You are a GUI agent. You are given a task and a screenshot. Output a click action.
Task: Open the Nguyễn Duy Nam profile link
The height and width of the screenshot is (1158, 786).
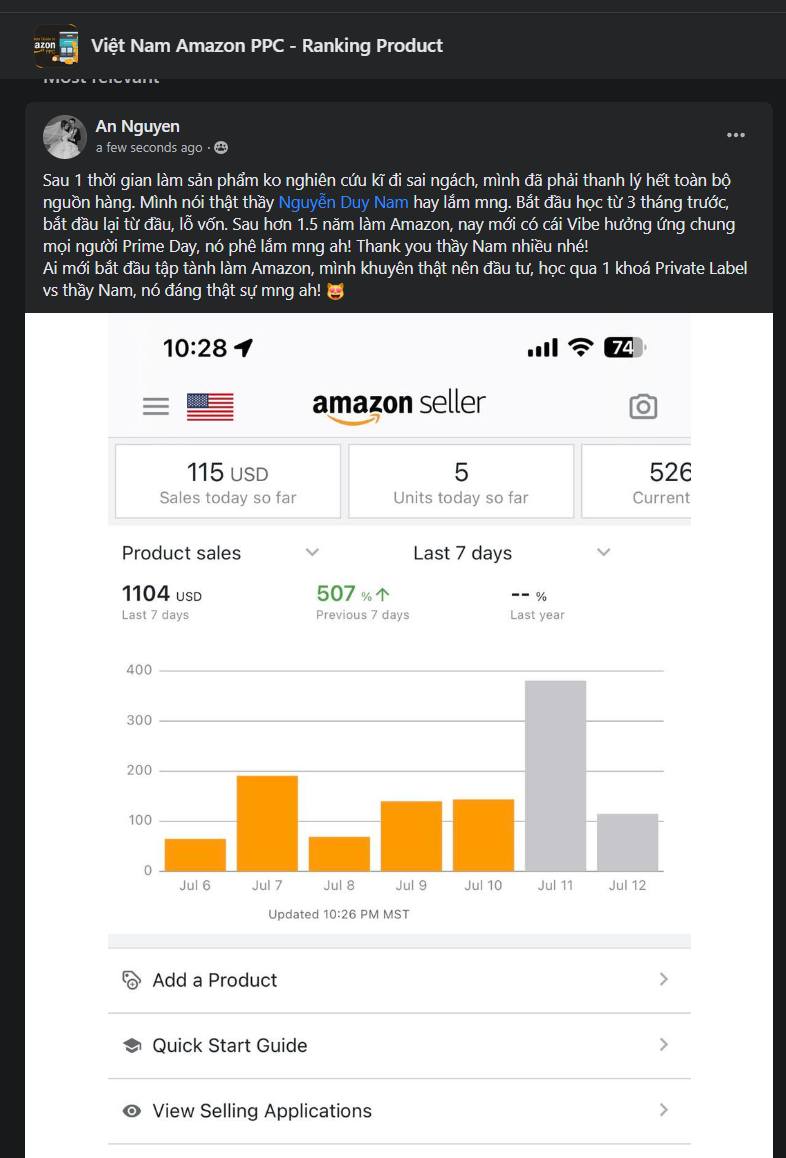point(343,202)
